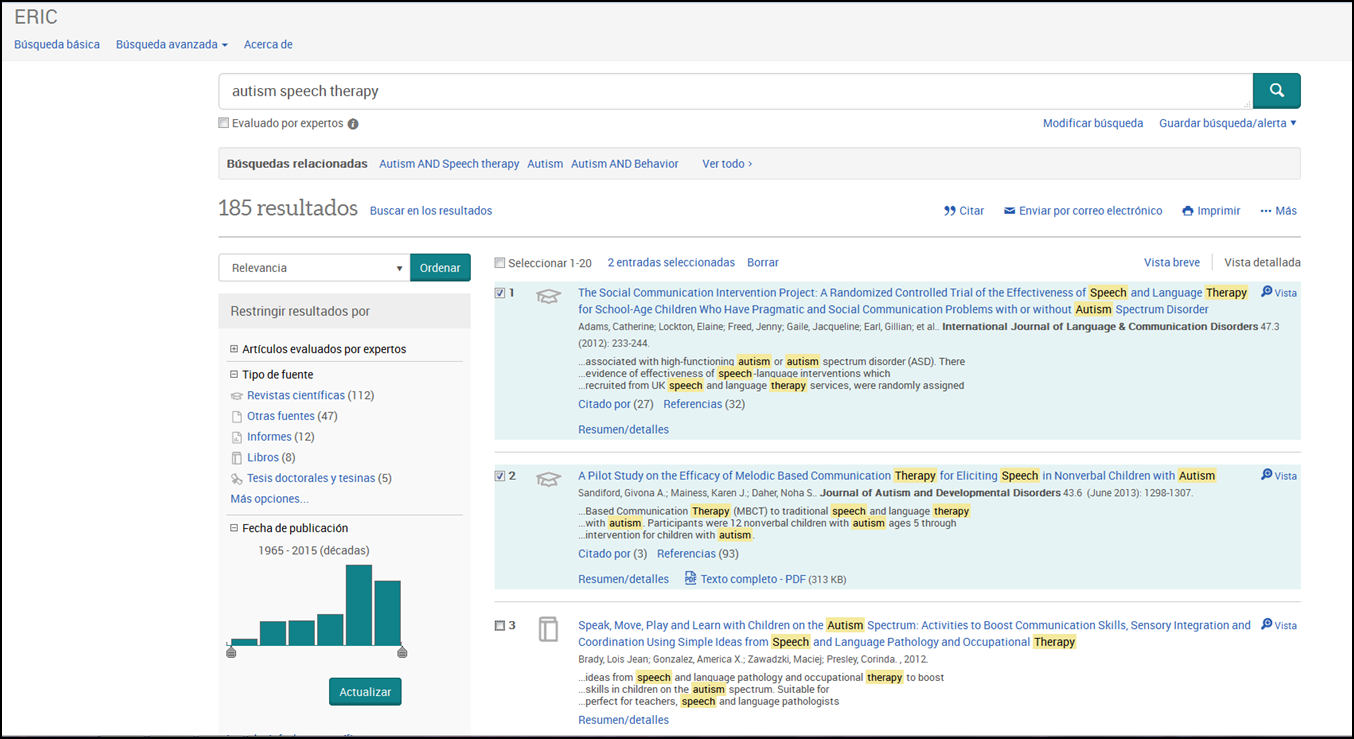Screen dimensions: 1354x739
Task: Expand Artículos evaluados por expertos filter
Action: pos(234,349)
